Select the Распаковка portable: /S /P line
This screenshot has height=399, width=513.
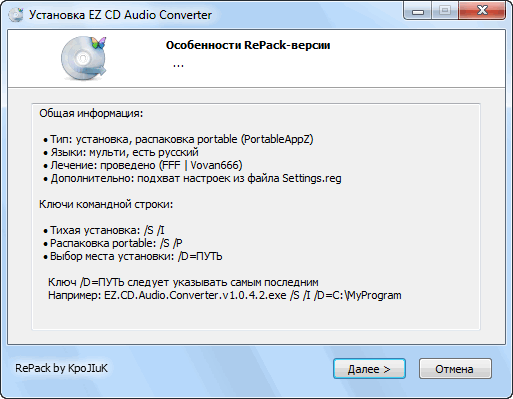(113, 243)
